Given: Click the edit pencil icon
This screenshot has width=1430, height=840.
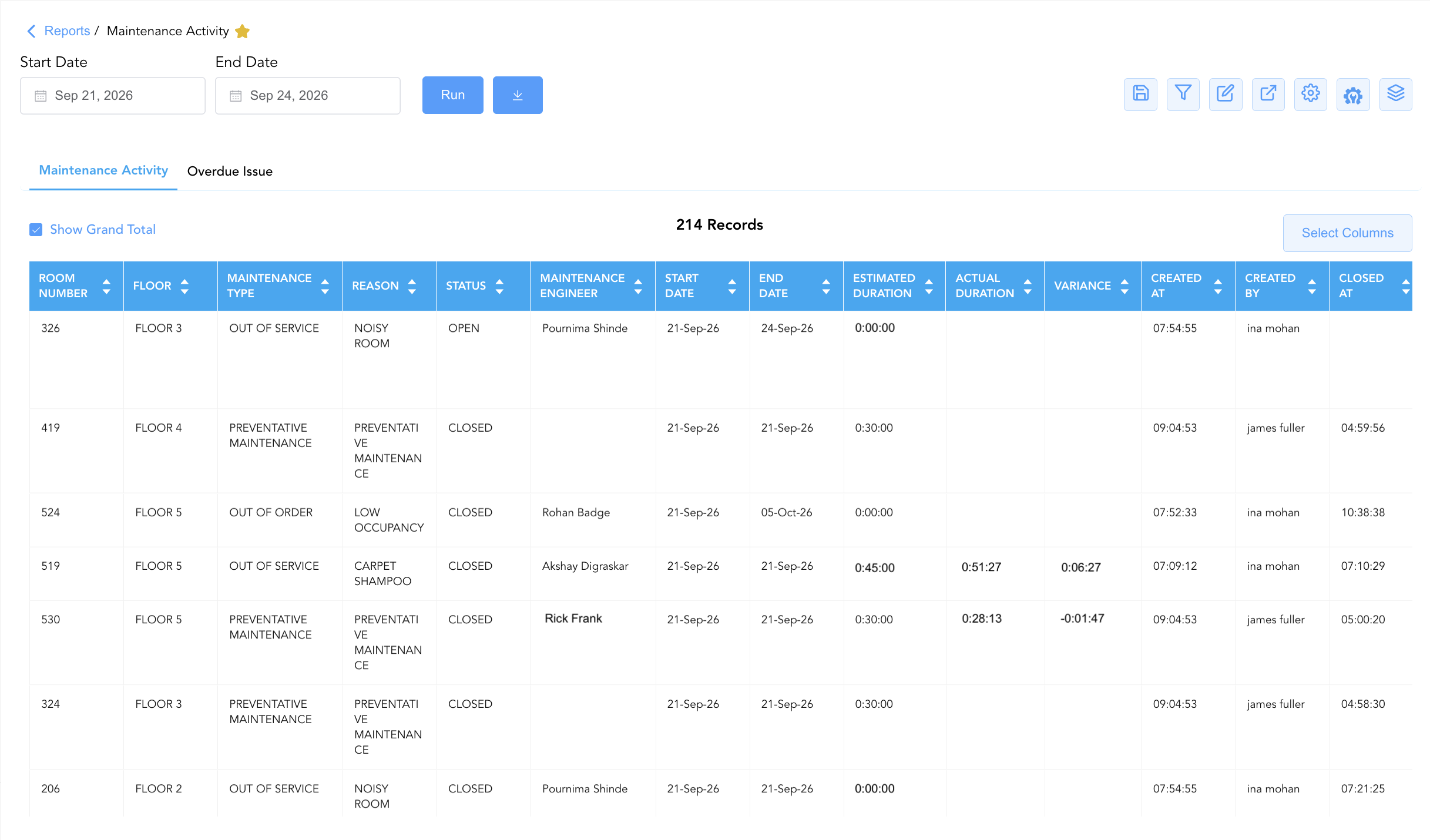Looking at the screenshot, I should 1226,94.
